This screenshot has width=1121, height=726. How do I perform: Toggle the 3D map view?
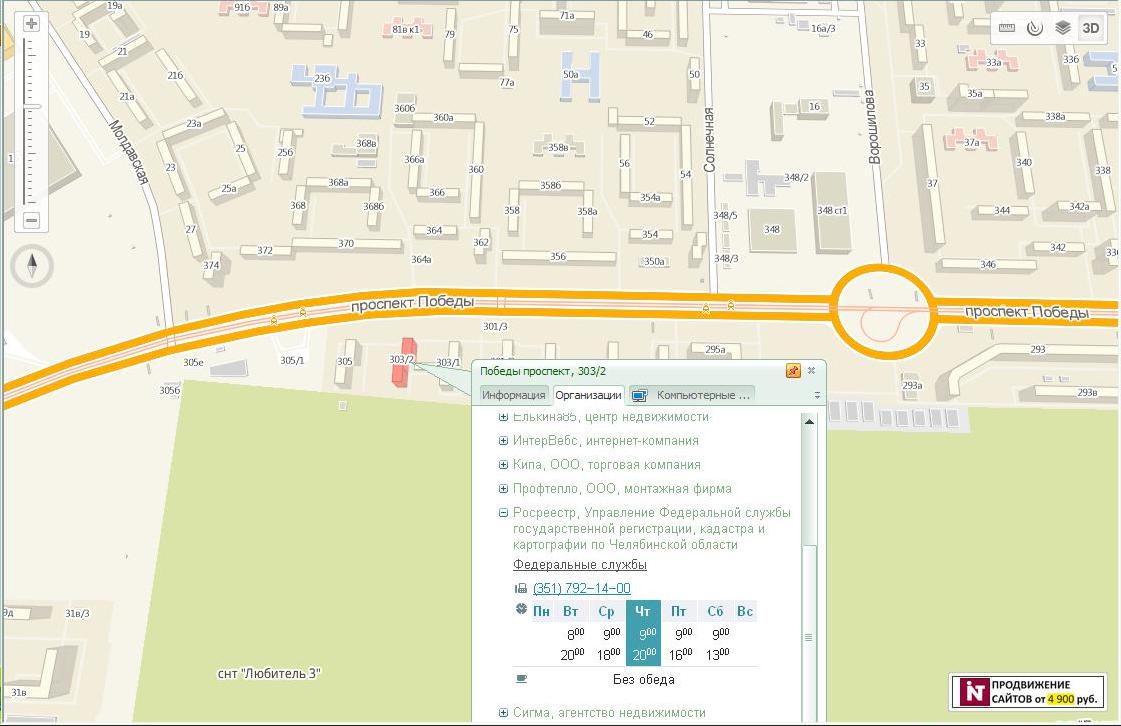point(1091,28)
